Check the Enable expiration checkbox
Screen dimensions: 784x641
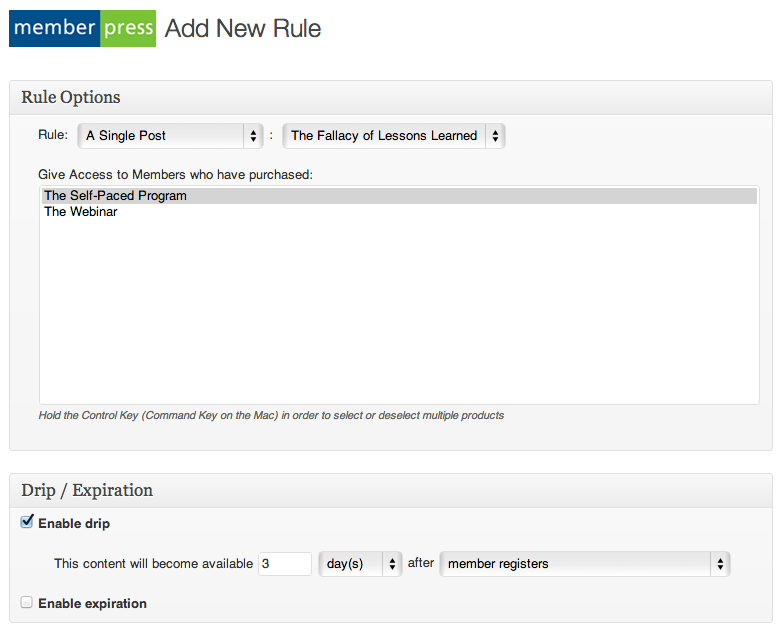27,603
